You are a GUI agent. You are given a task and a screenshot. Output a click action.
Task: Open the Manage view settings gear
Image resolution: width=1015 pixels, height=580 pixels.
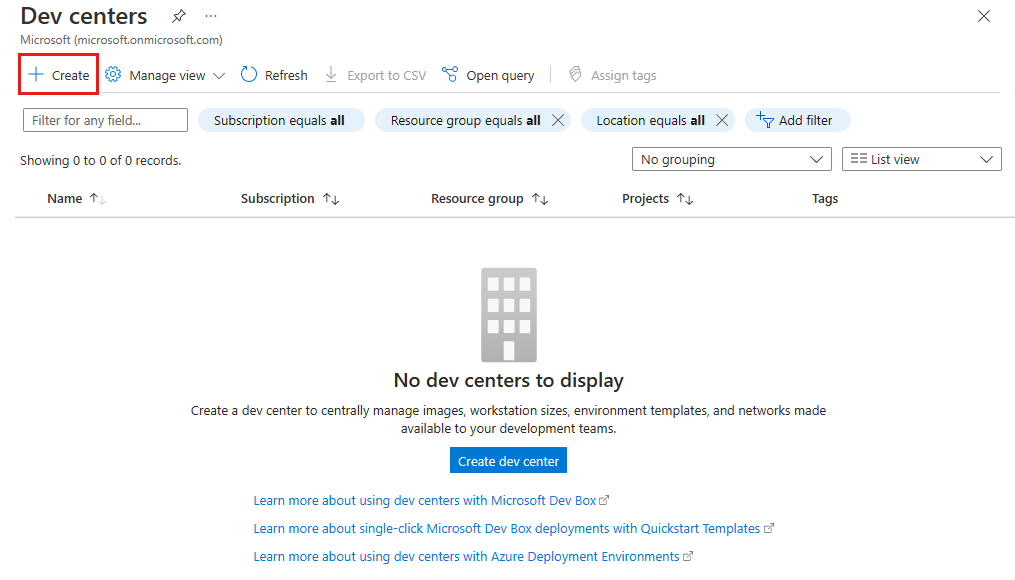tap(113, 74)
